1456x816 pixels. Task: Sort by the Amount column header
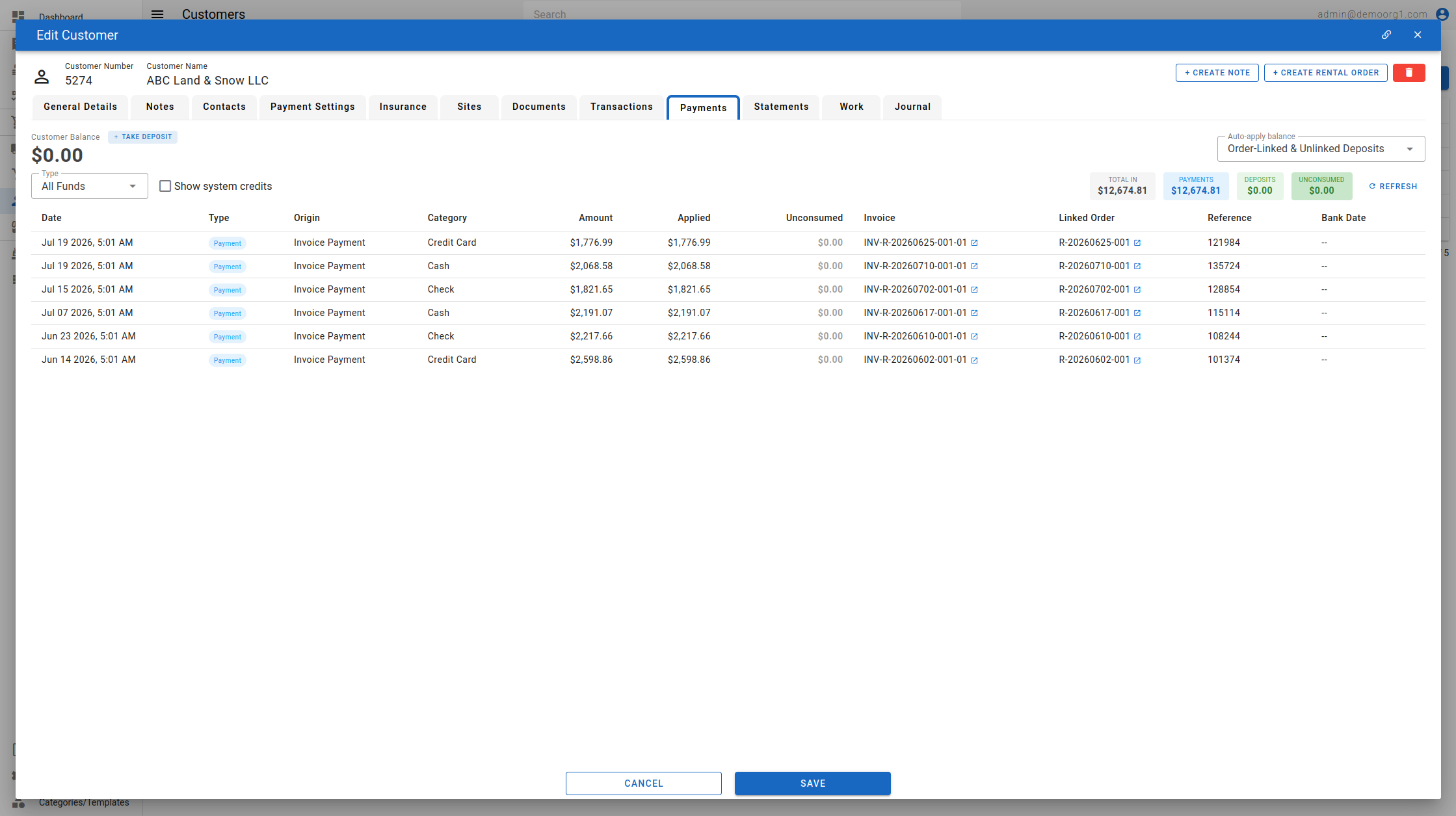point(596,218)
